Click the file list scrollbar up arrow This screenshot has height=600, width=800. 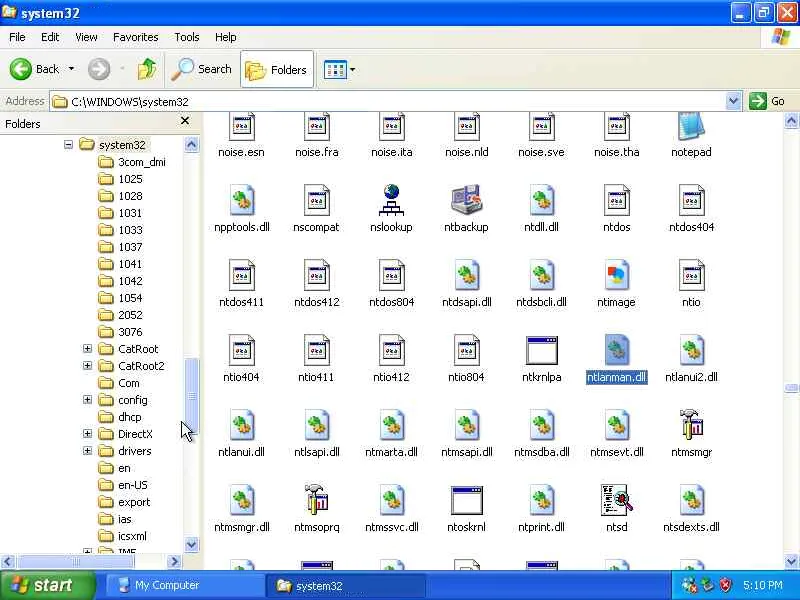(x=791, y=121)
